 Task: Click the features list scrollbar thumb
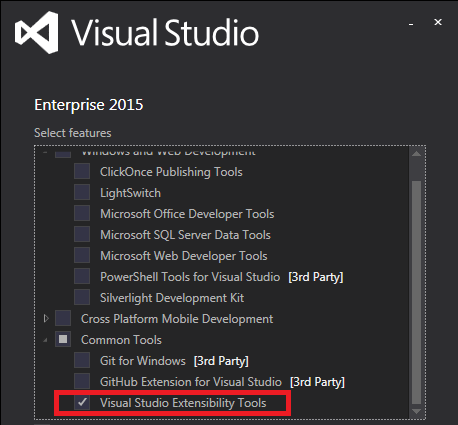tap(416, 292)
